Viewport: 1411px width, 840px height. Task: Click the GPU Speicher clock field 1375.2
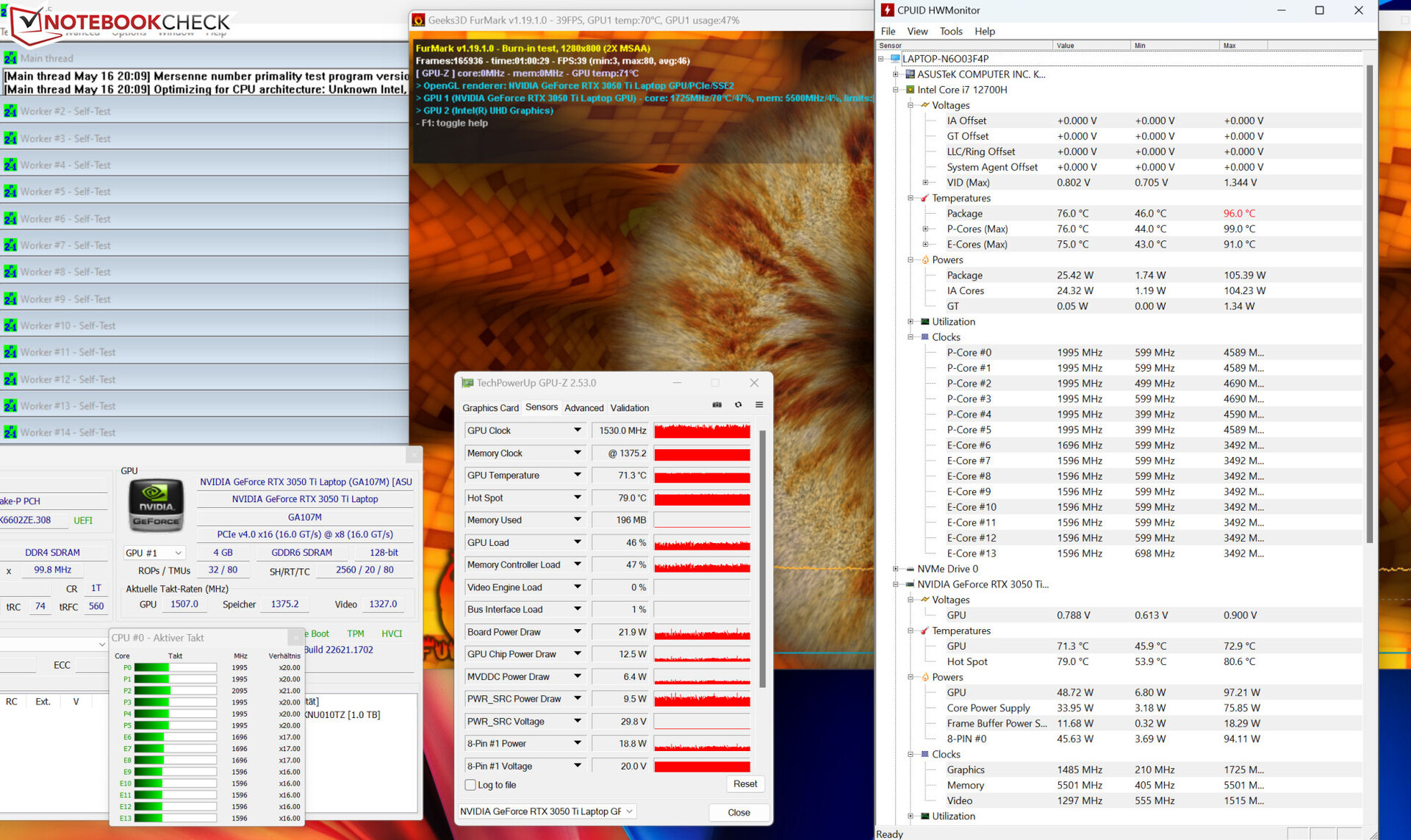284,604
